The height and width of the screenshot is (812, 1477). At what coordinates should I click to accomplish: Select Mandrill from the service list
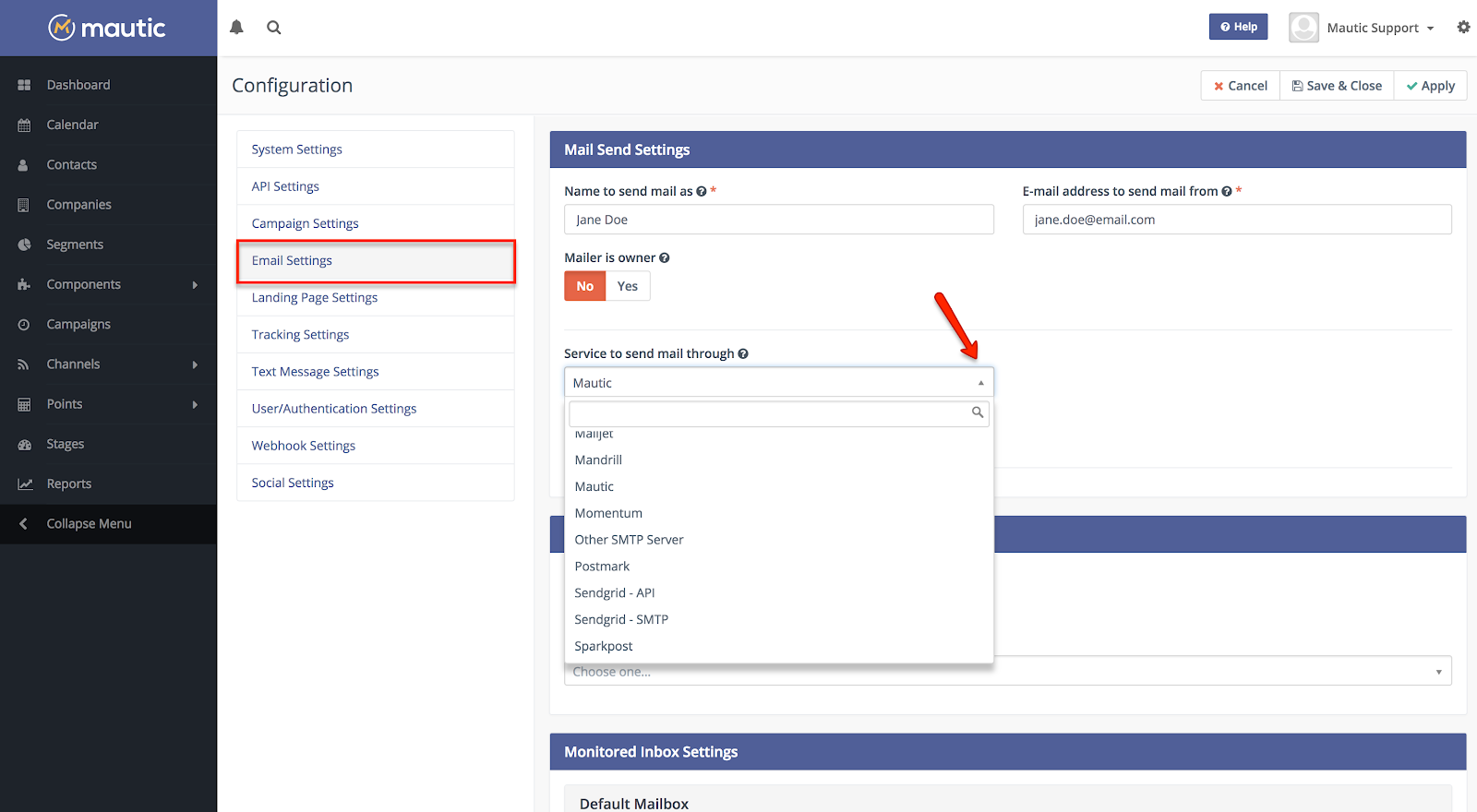click(x=778, y=460)
